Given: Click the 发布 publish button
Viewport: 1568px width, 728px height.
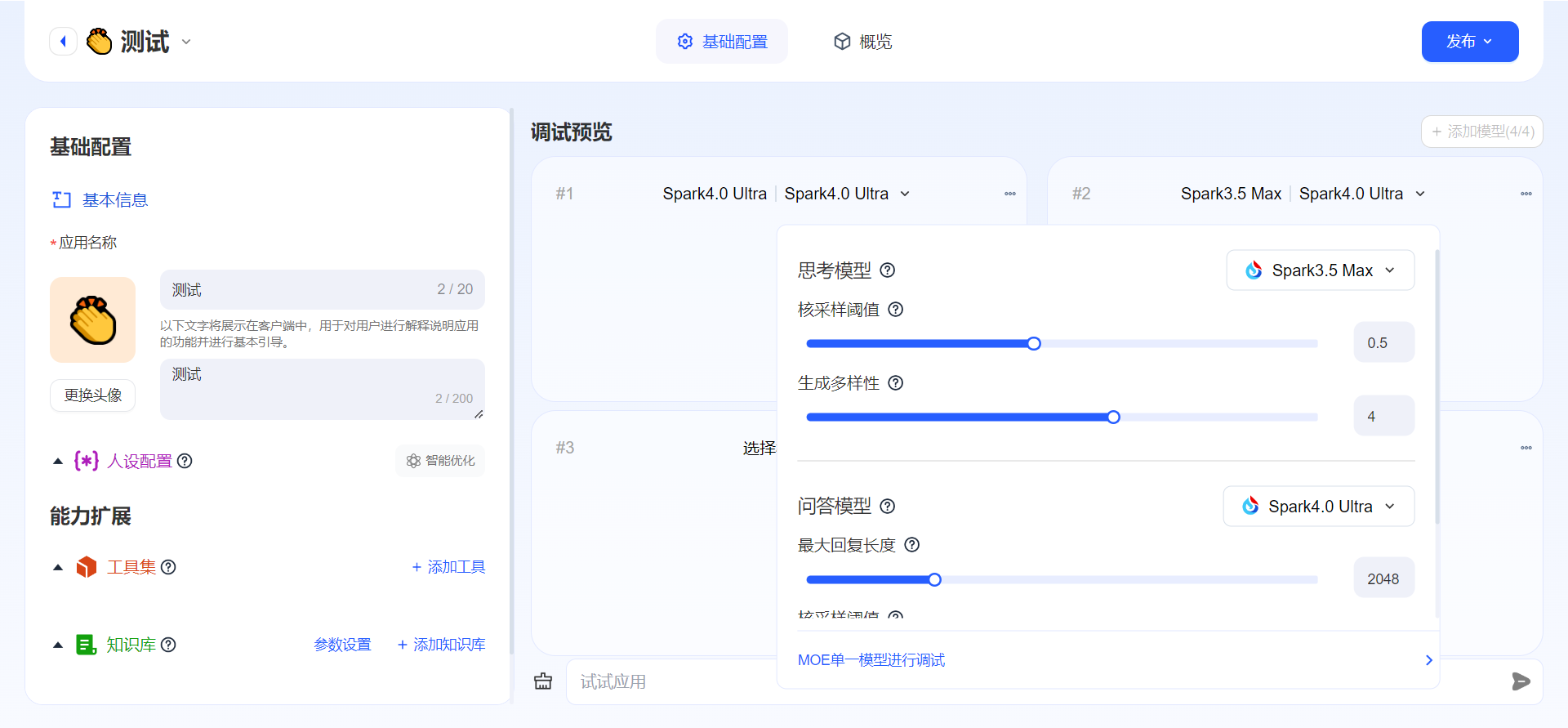Looking at the screenshot, I should tap(1469, 42).
